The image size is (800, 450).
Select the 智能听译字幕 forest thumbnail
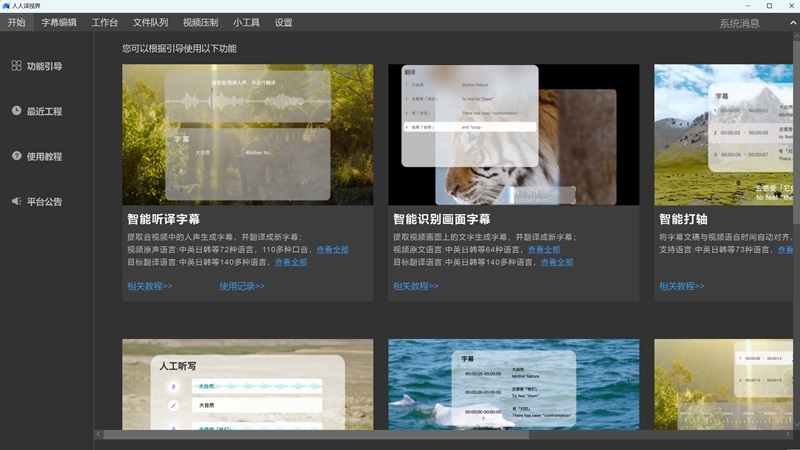pos(247,135)
